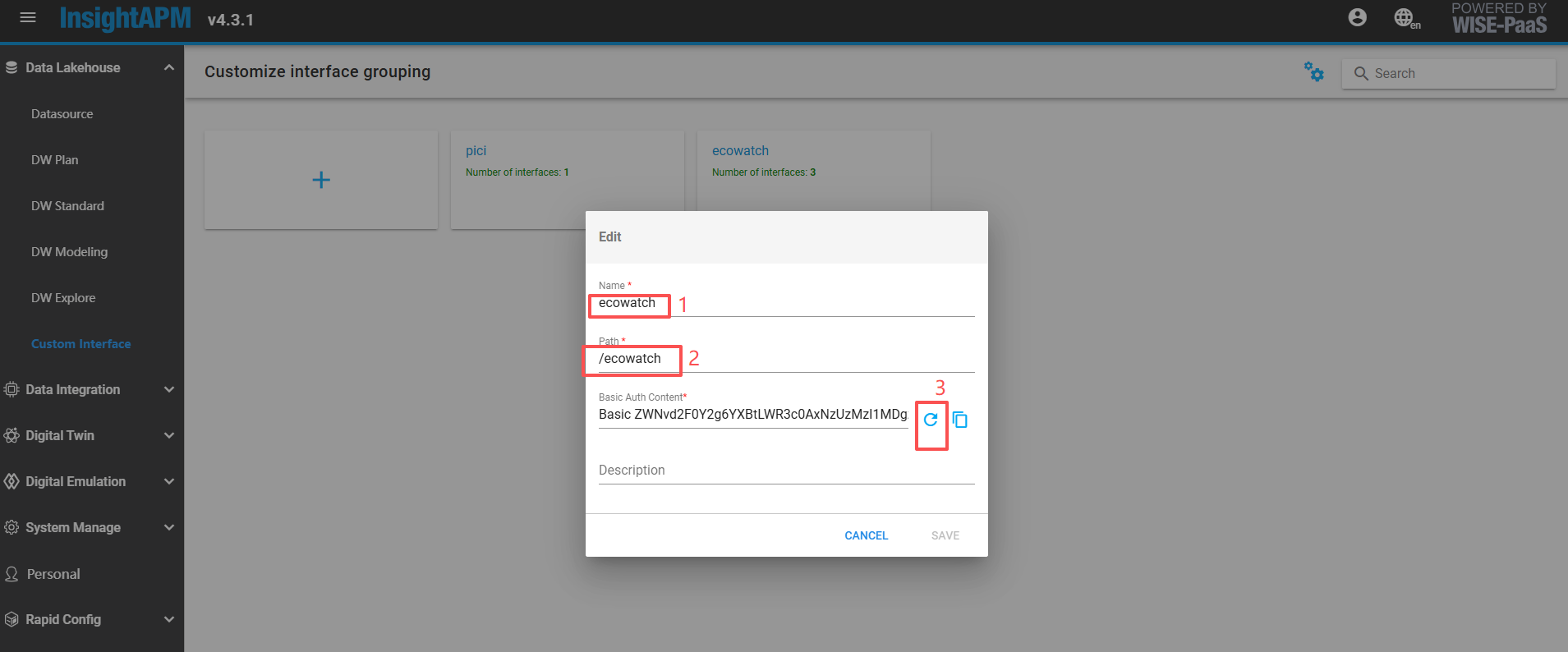Expand the Rapid Config section
Screen dimensions: 1568x652
coord(169,619)
